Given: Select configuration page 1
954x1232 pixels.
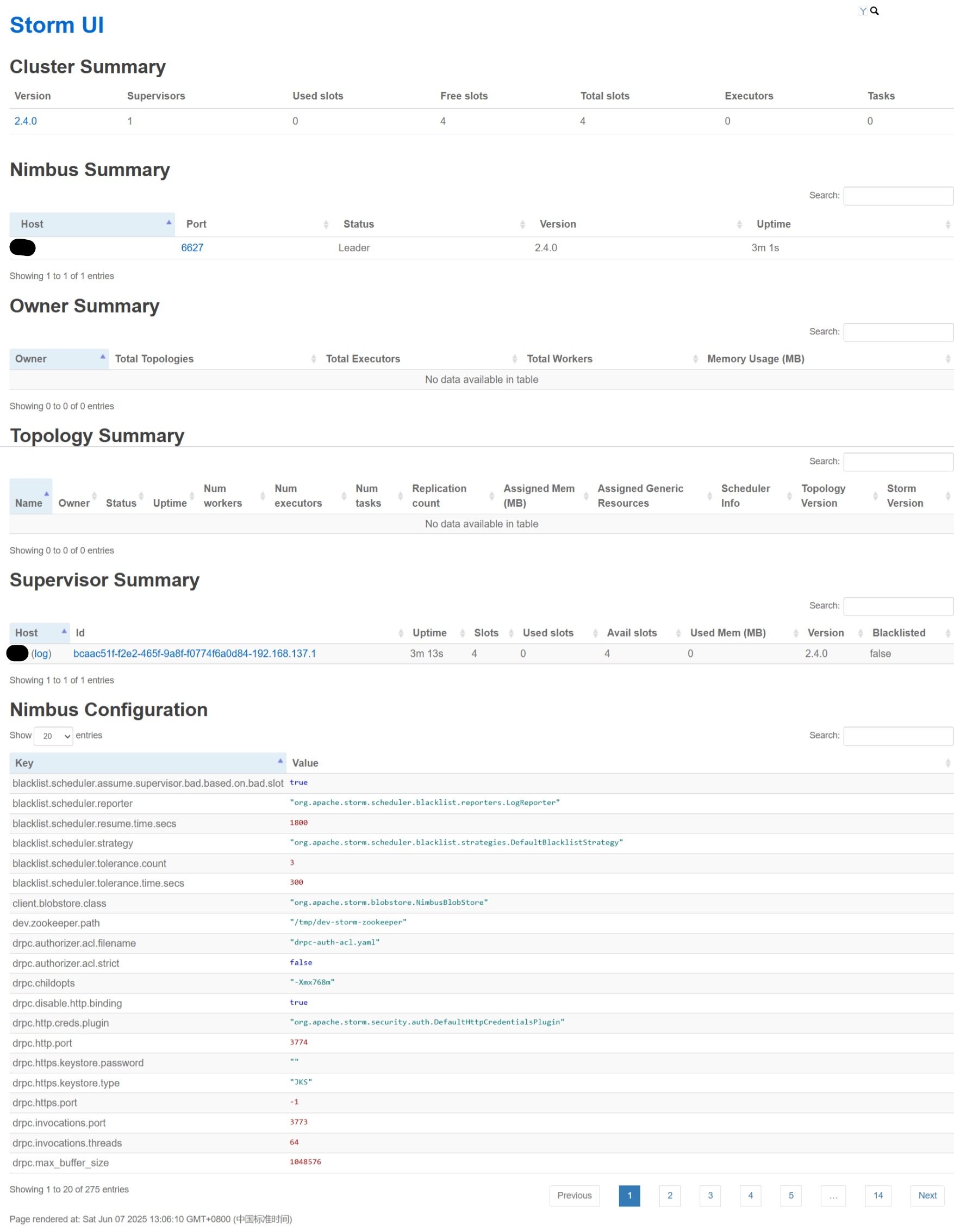Looking at the screenshot, I should [629, 1196].
